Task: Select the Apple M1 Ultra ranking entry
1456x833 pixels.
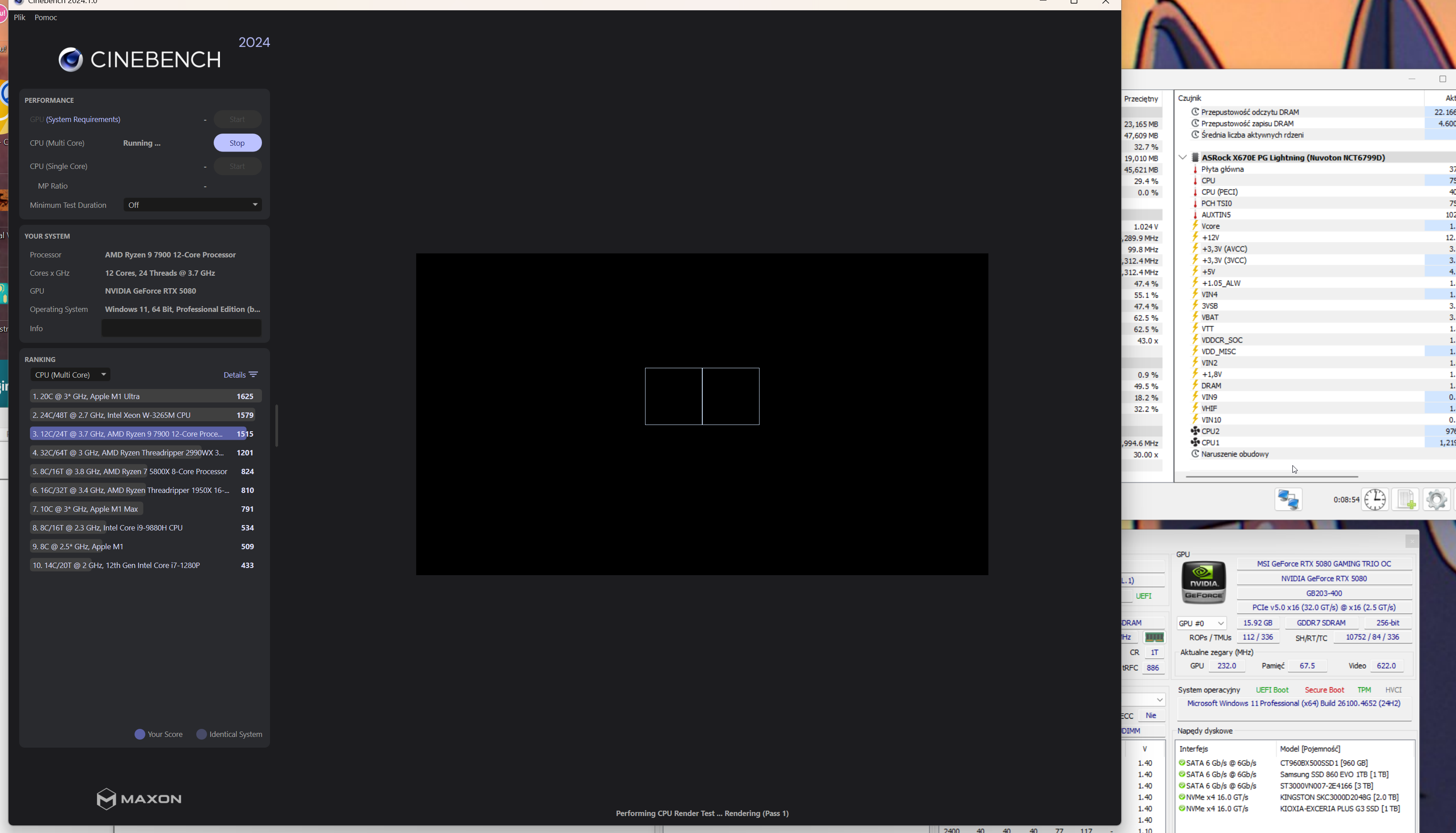Action: point(145,396)
